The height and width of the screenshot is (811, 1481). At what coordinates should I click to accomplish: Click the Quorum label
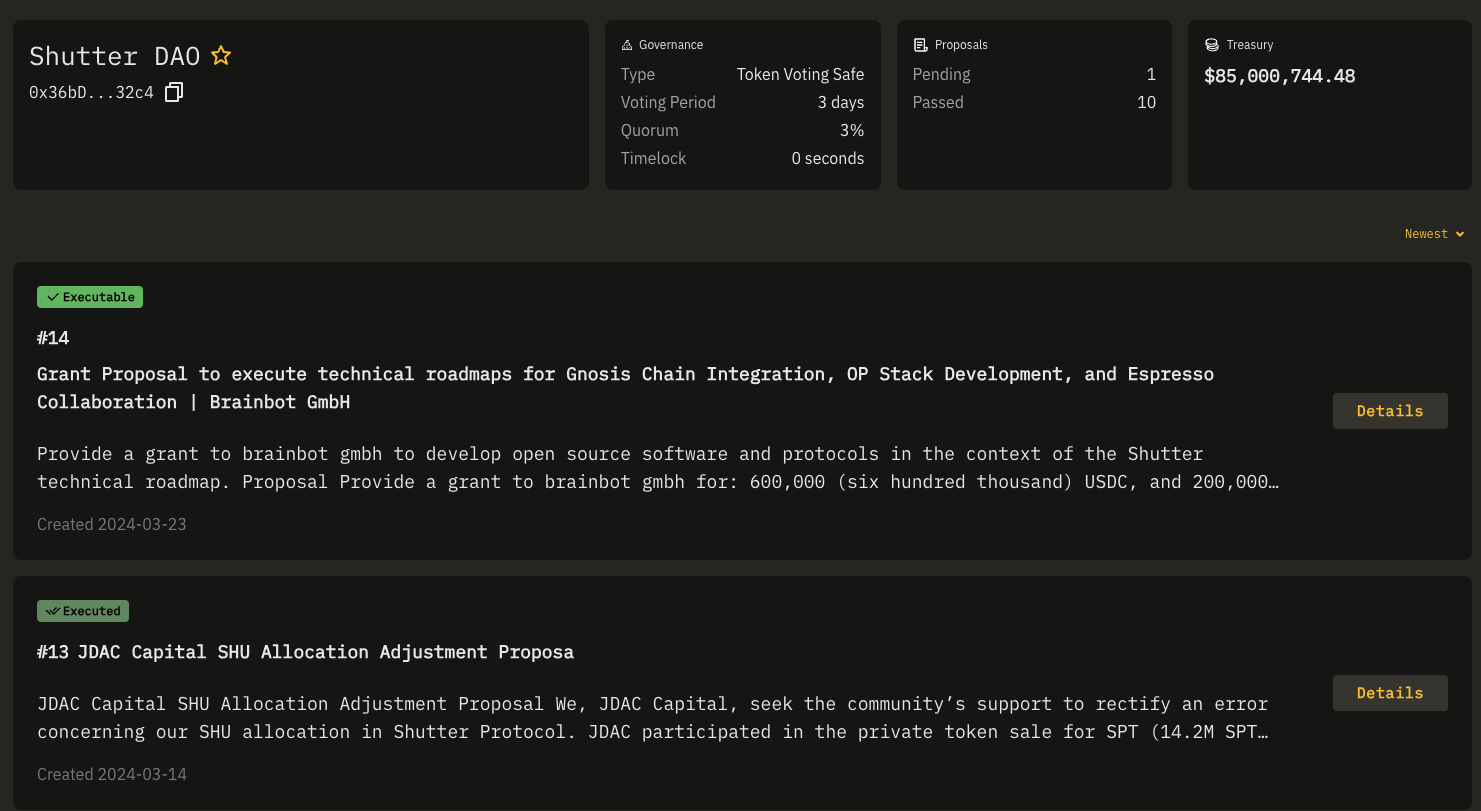[650, 130]
